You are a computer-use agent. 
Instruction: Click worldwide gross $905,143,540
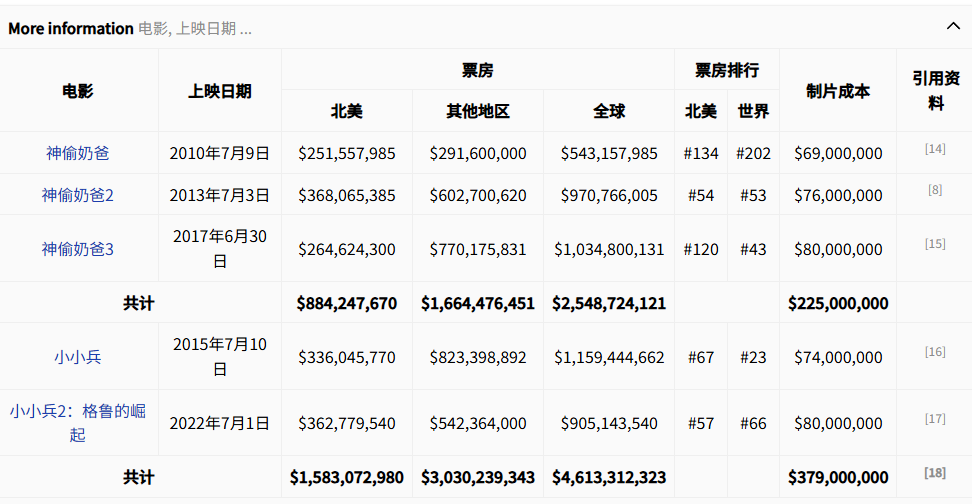pos(609,424)
